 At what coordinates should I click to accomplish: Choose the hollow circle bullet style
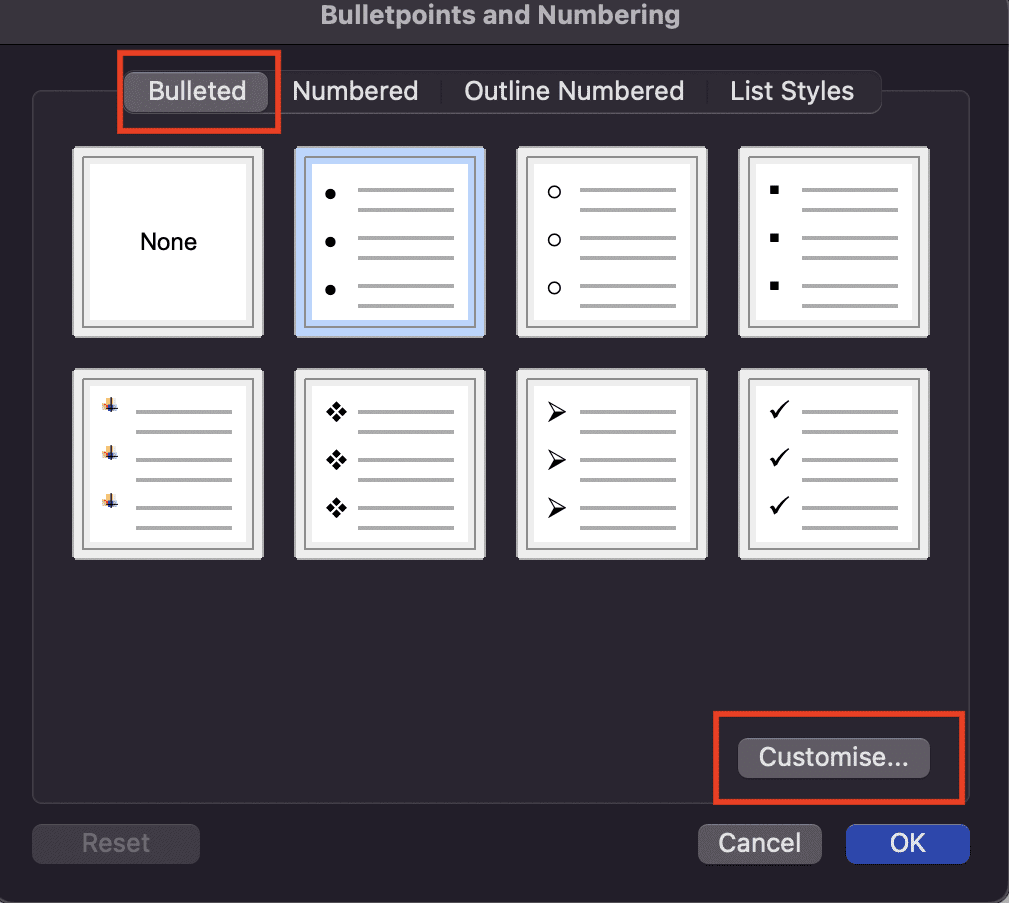coord(611,241)
